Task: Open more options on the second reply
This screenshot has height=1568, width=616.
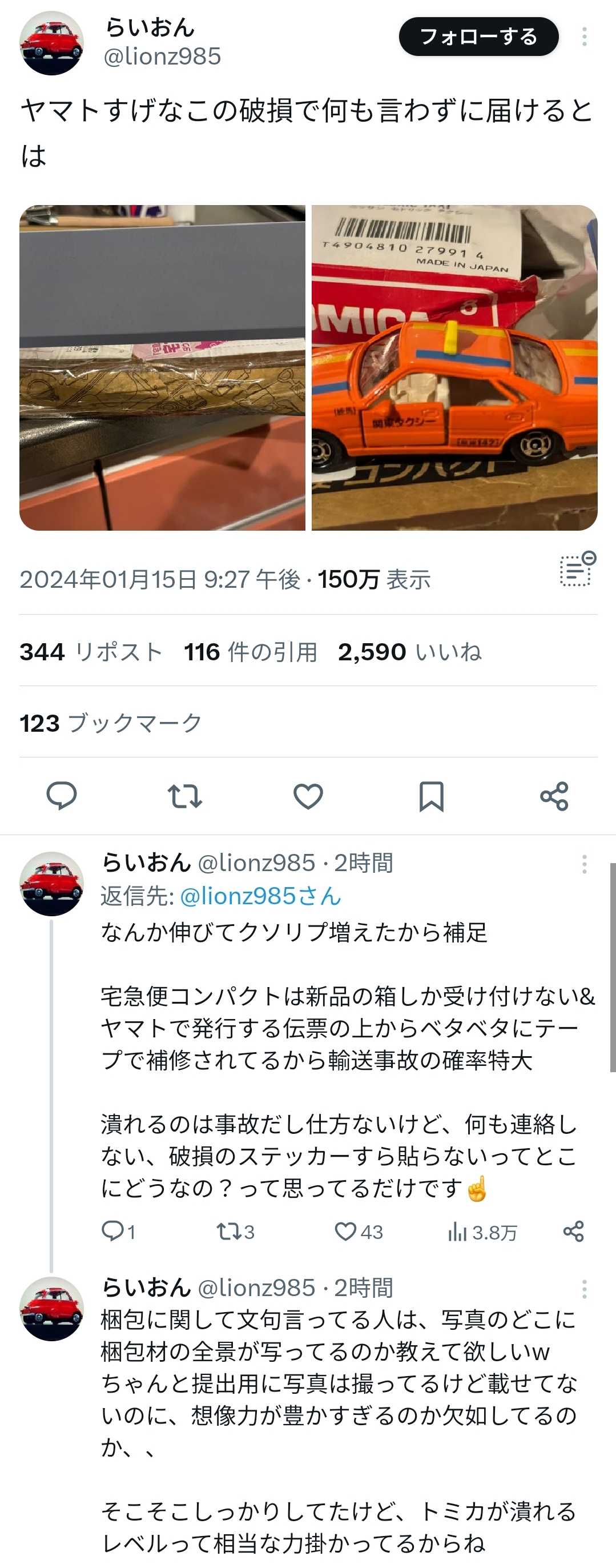Action: [585, 1289]
